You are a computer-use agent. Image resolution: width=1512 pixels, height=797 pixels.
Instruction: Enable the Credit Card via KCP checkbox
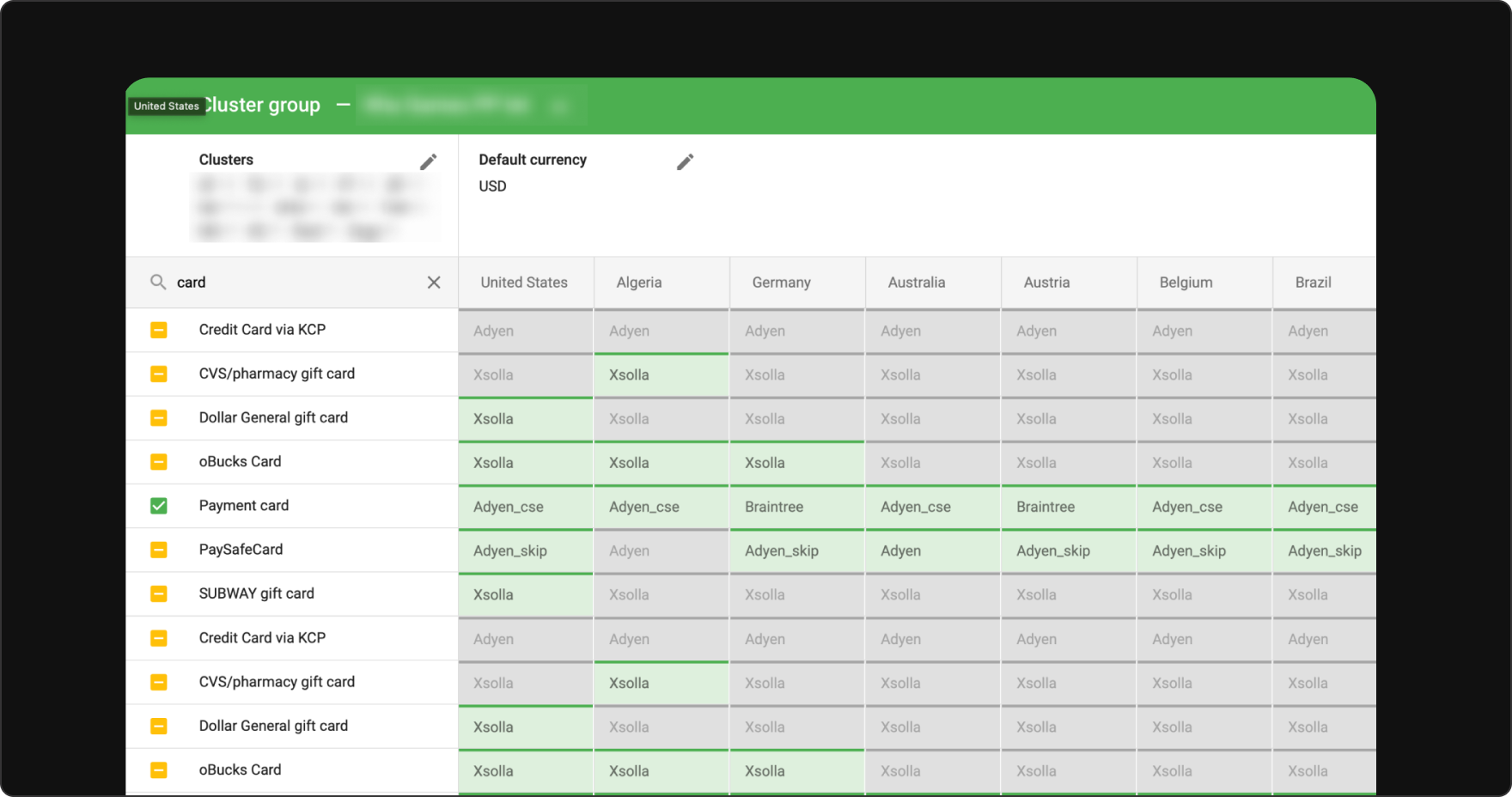click(158, 329)
